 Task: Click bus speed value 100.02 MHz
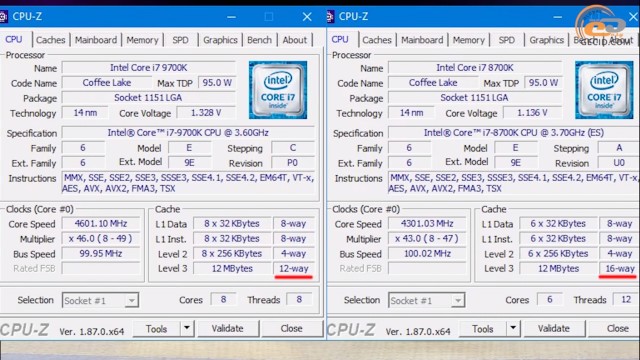point(427,253)
